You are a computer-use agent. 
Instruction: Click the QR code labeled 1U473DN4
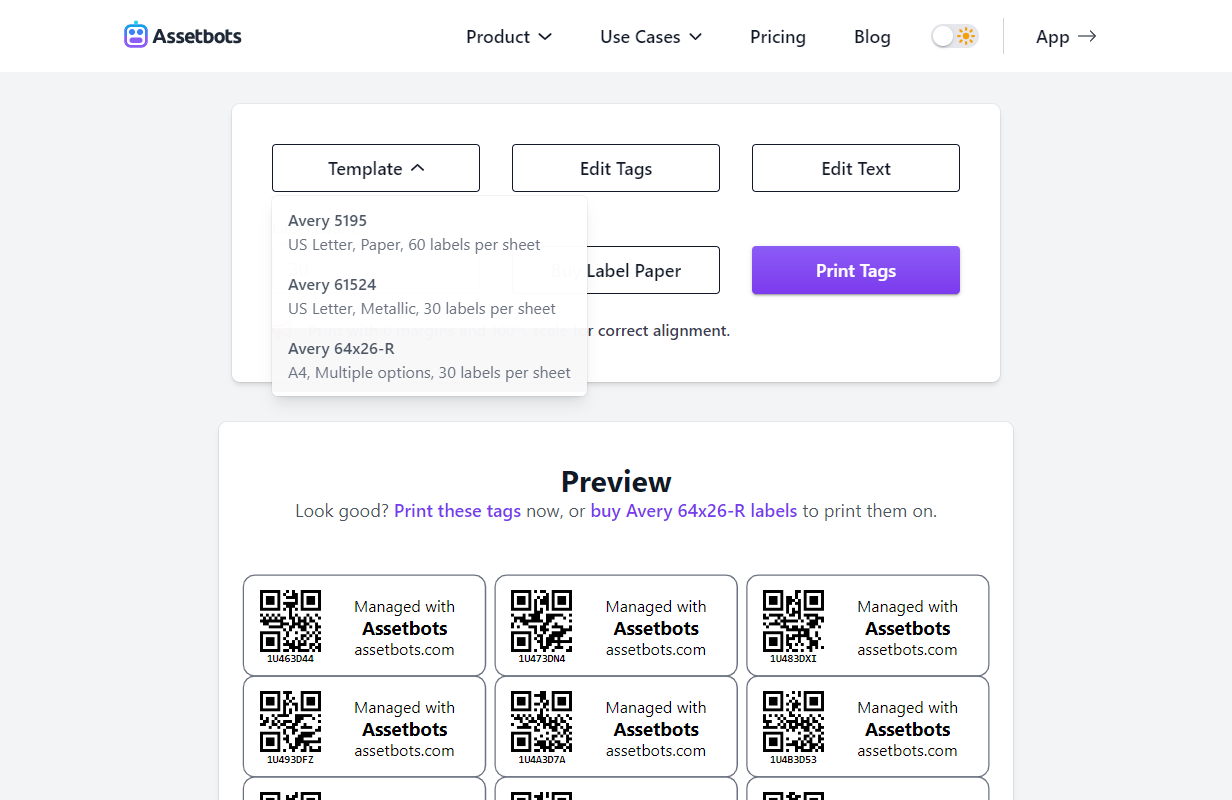[541, 621]
